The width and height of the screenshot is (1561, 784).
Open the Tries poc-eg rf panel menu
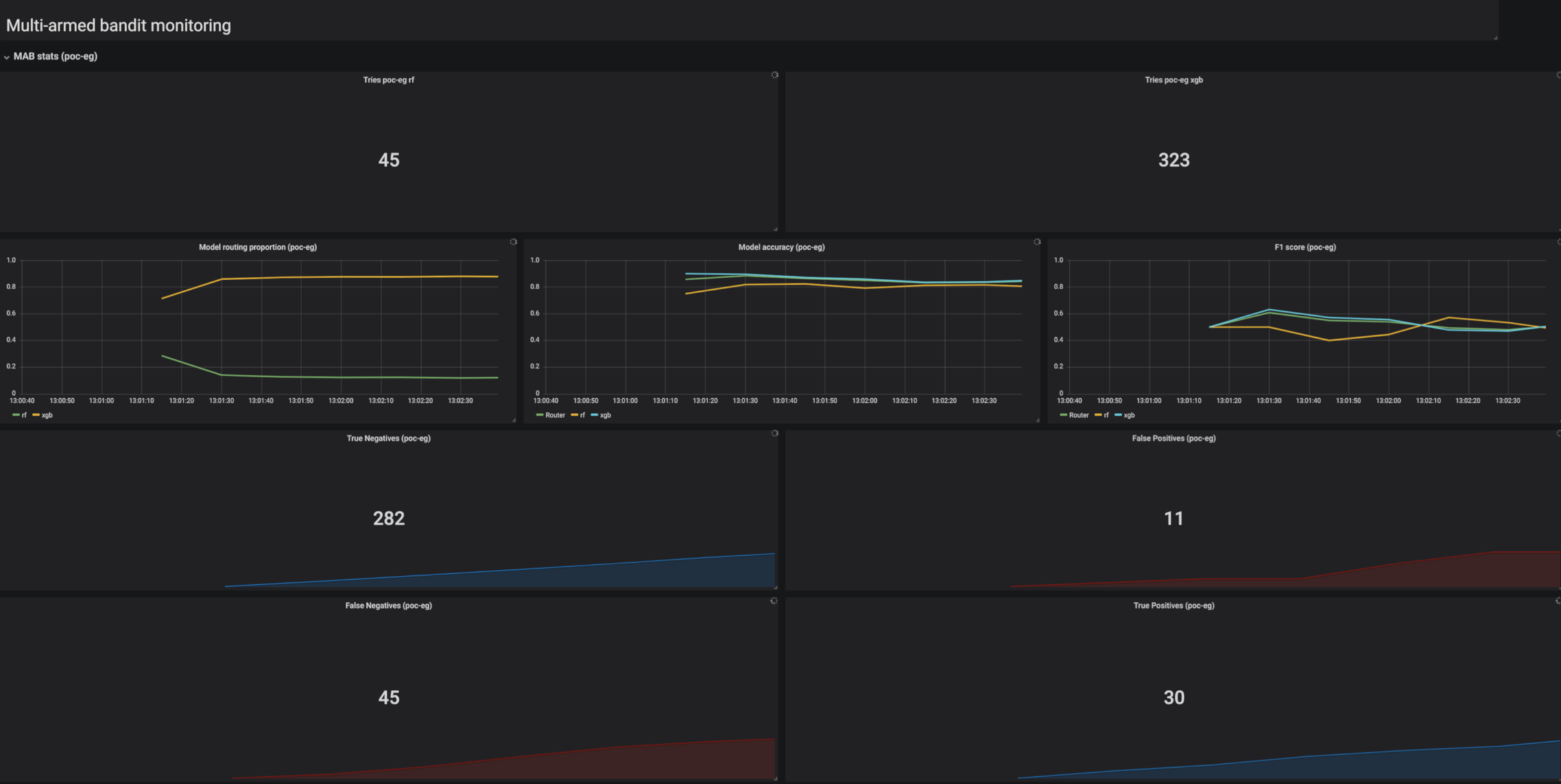pos(388,80)
